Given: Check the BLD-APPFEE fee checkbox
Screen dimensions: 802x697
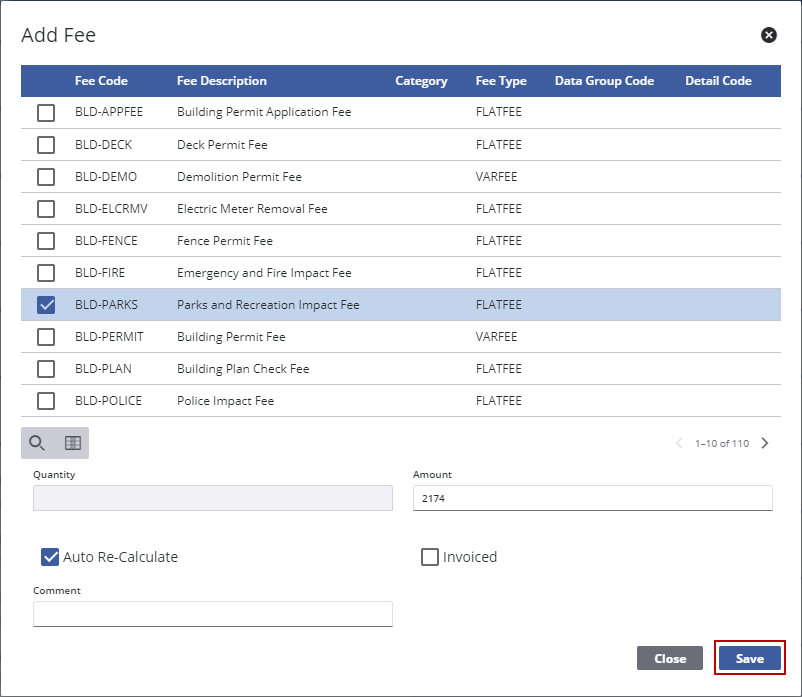Looking at the screenshot, I should click(46, 113).
